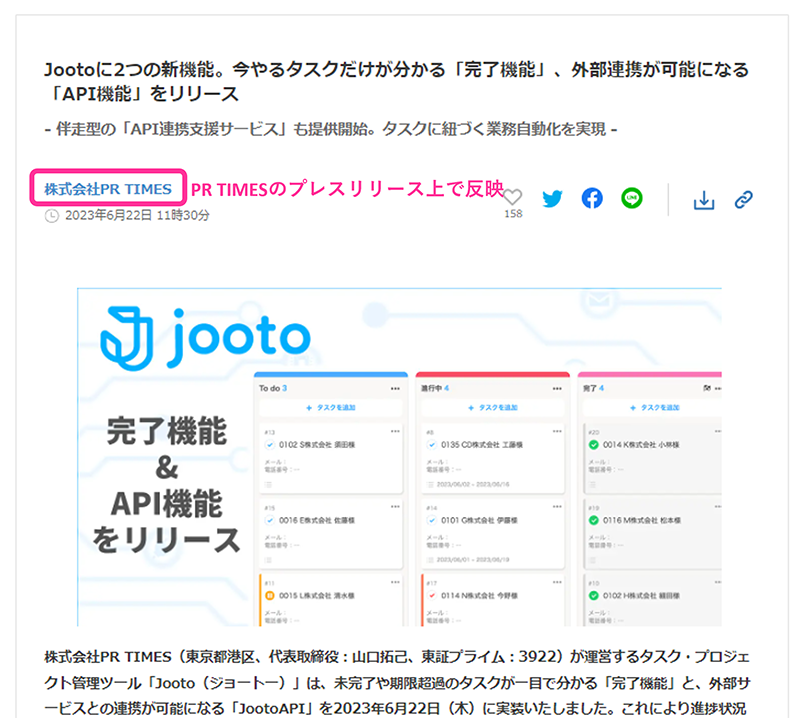800x718 pixels.
Task: Click the clock icon beside the date
Action: (x=52, y=216)
